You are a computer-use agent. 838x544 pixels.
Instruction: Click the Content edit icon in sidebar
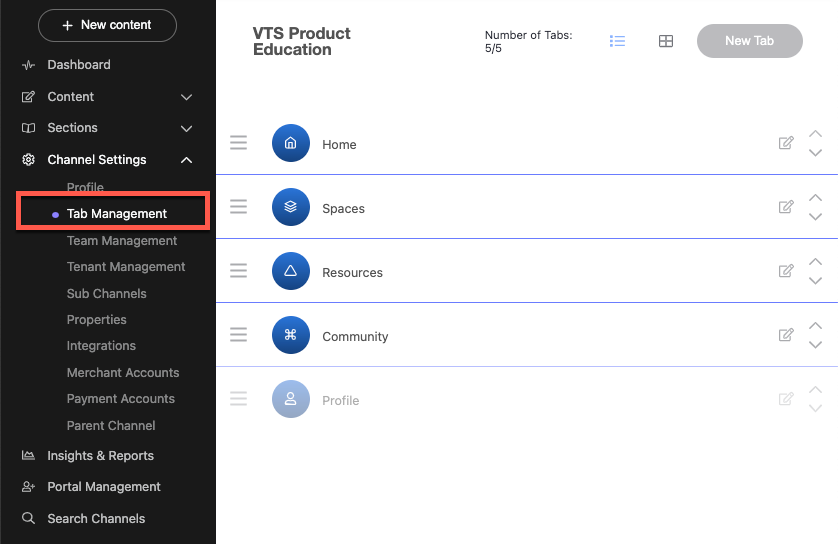(28, 97)
